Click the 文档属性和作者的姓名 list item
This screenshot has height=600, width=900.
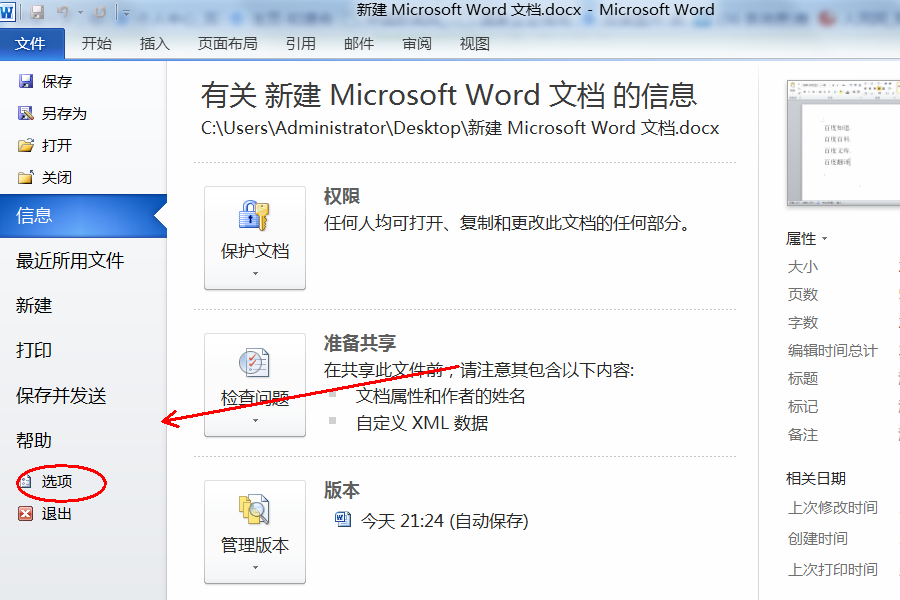click(440, 396)
